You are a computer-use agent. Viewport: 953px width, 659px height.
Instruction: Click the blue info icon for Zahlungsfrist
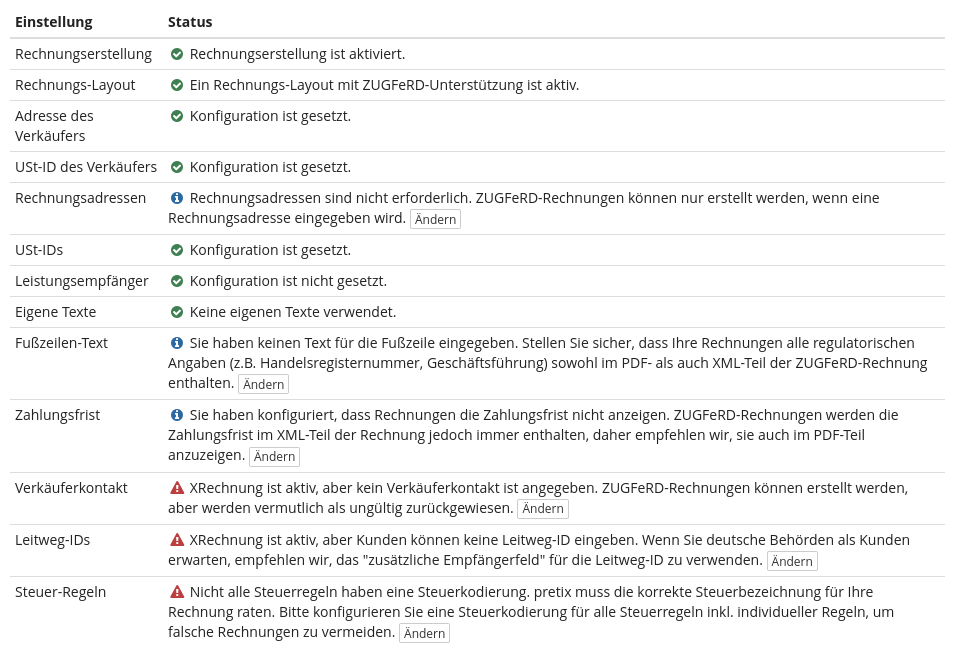[177, 415]
